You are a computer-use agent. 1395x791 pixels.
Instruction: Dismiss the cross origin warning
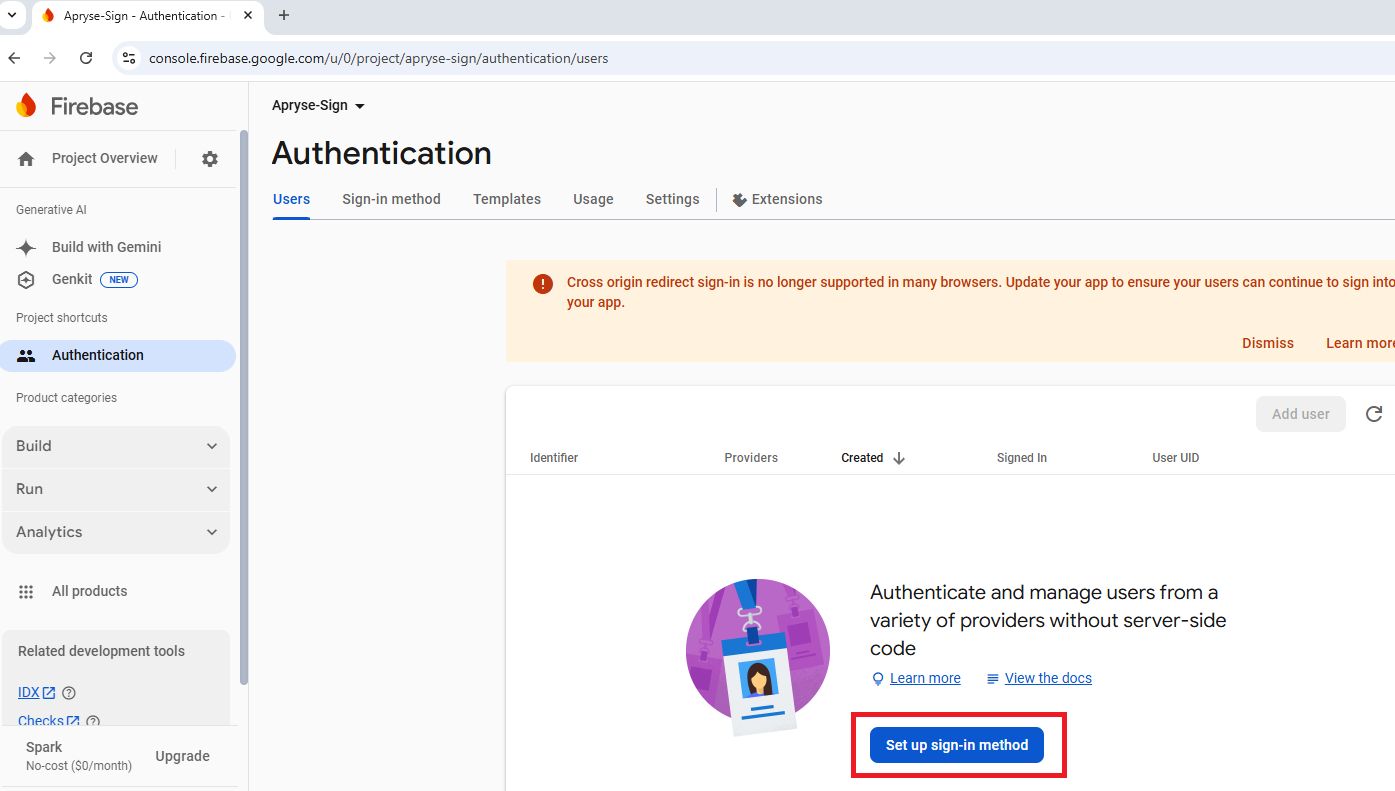click(x=1268, y=343)
